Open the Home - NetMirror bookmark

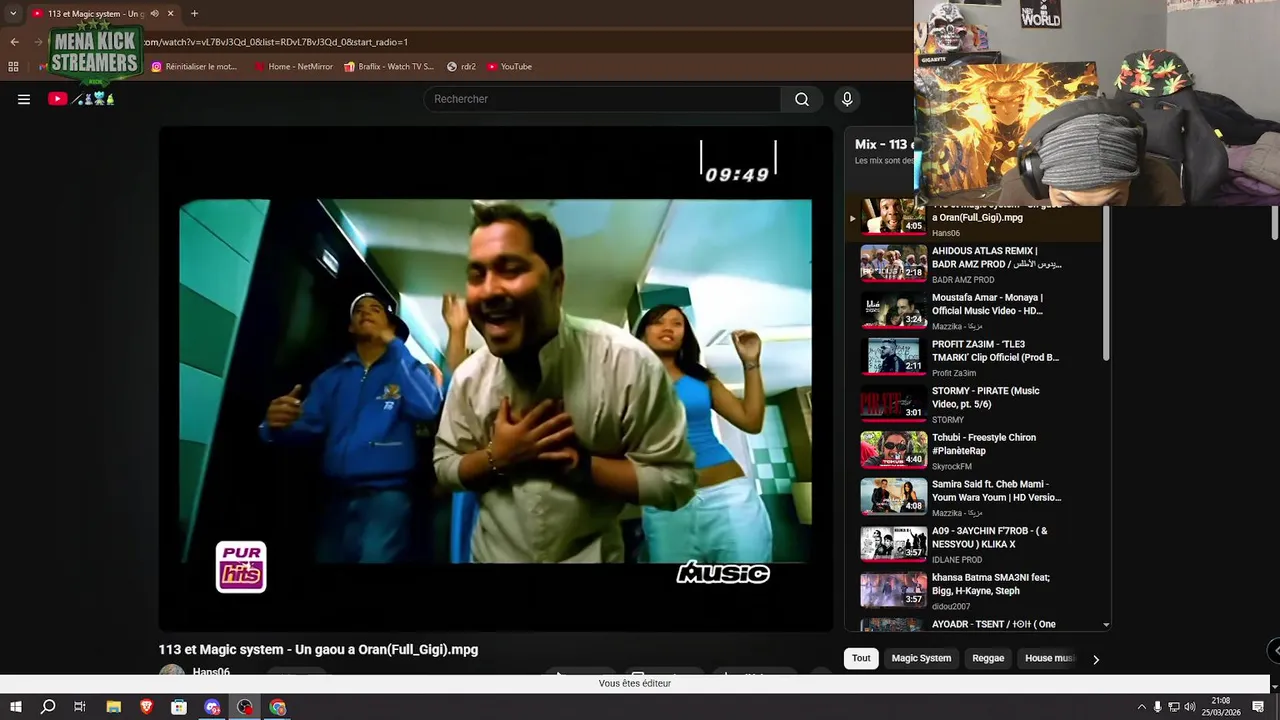tap(293, 67)
